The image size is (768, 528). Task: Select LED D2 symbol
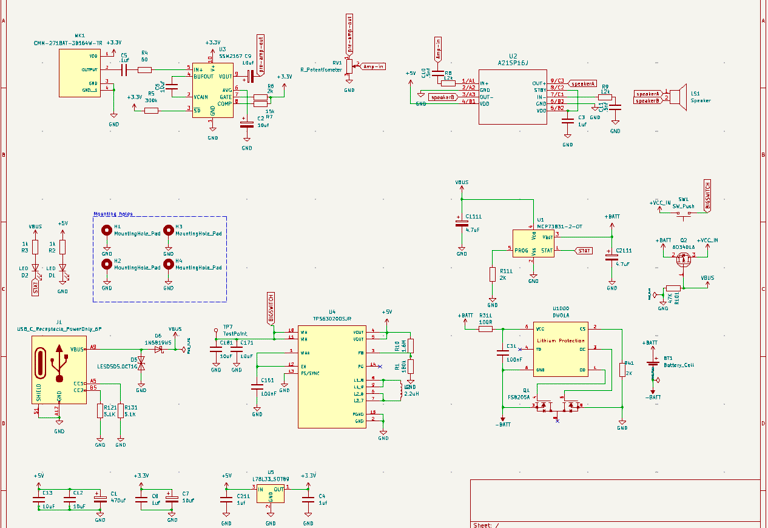pyautogui.click(x=35, y=268)
